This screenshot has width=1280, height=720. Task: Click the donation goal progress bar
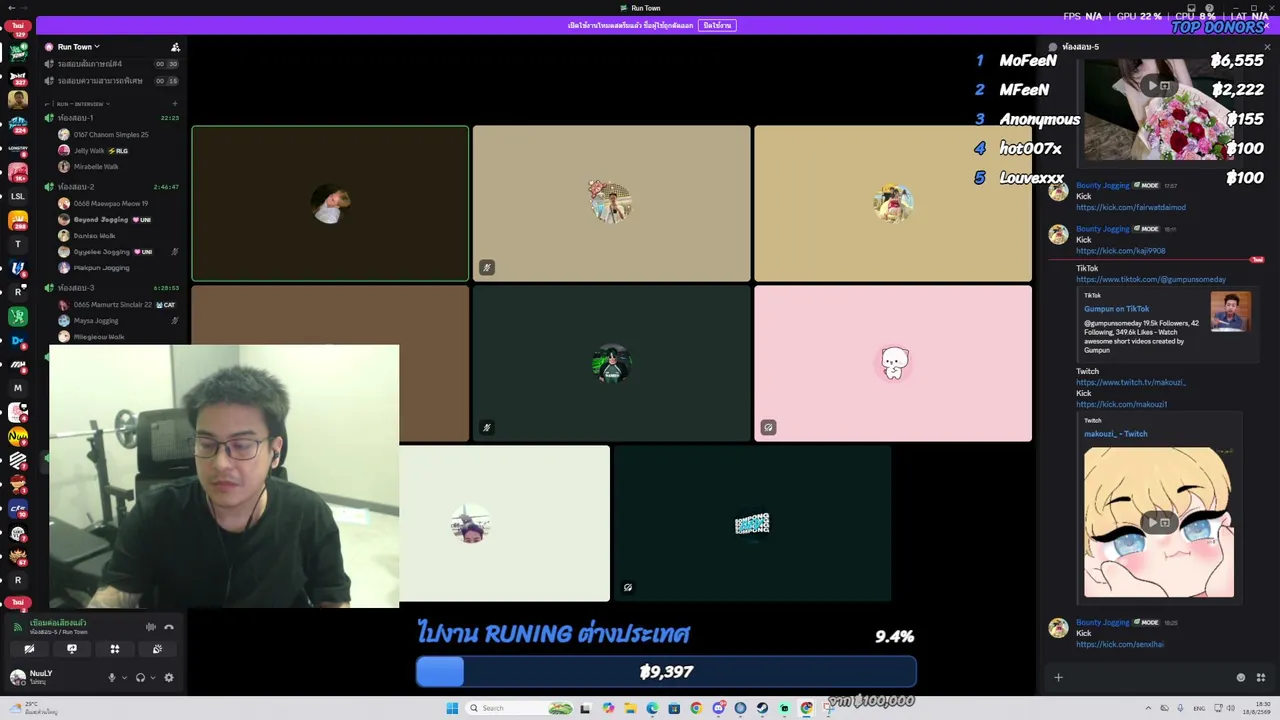pos(666,672)
